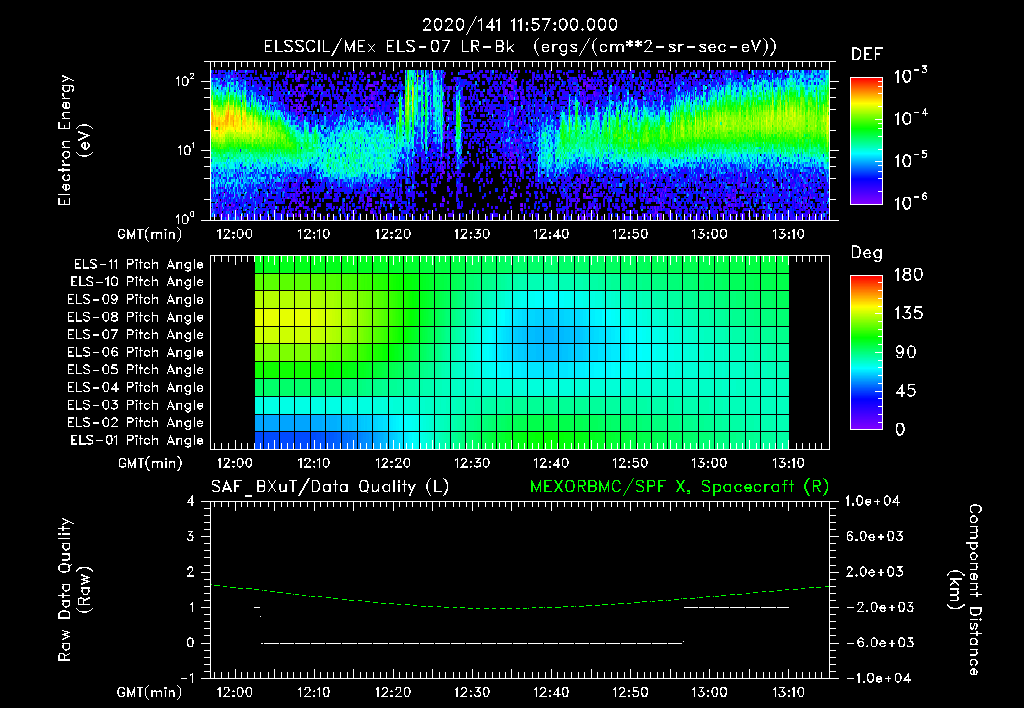Click the DEF legend title
Image resolution: width=1024 pixels, height=708 pixels.
(x=866, y=54)
